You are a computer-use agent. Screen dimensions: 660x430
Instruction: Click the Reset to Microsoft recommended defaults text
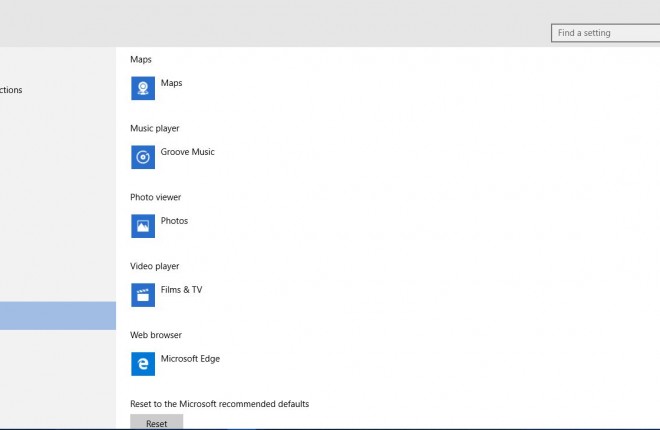[x=219, y=404]
